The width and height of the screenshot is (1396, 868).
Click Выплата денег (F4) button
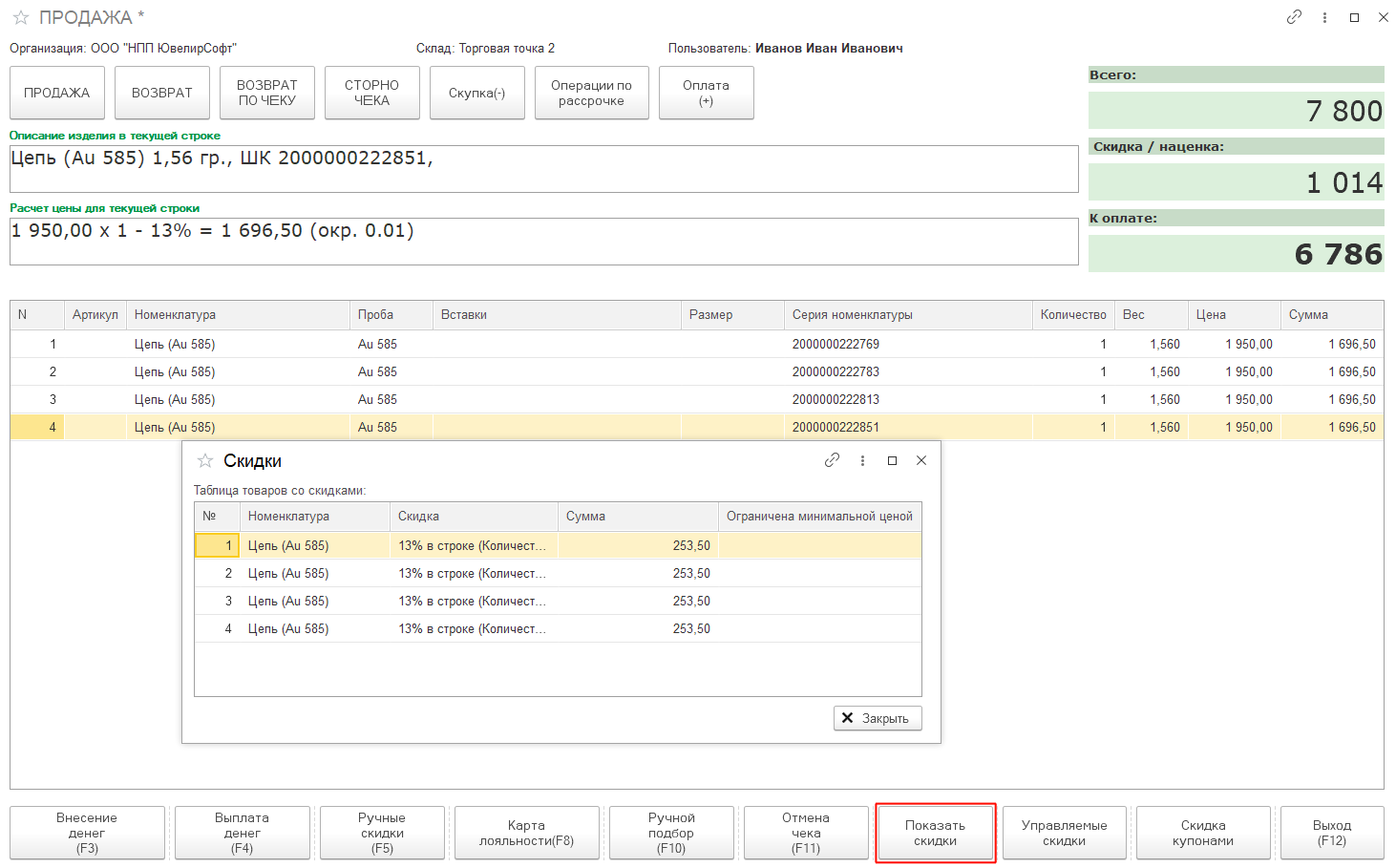(243, 833)
